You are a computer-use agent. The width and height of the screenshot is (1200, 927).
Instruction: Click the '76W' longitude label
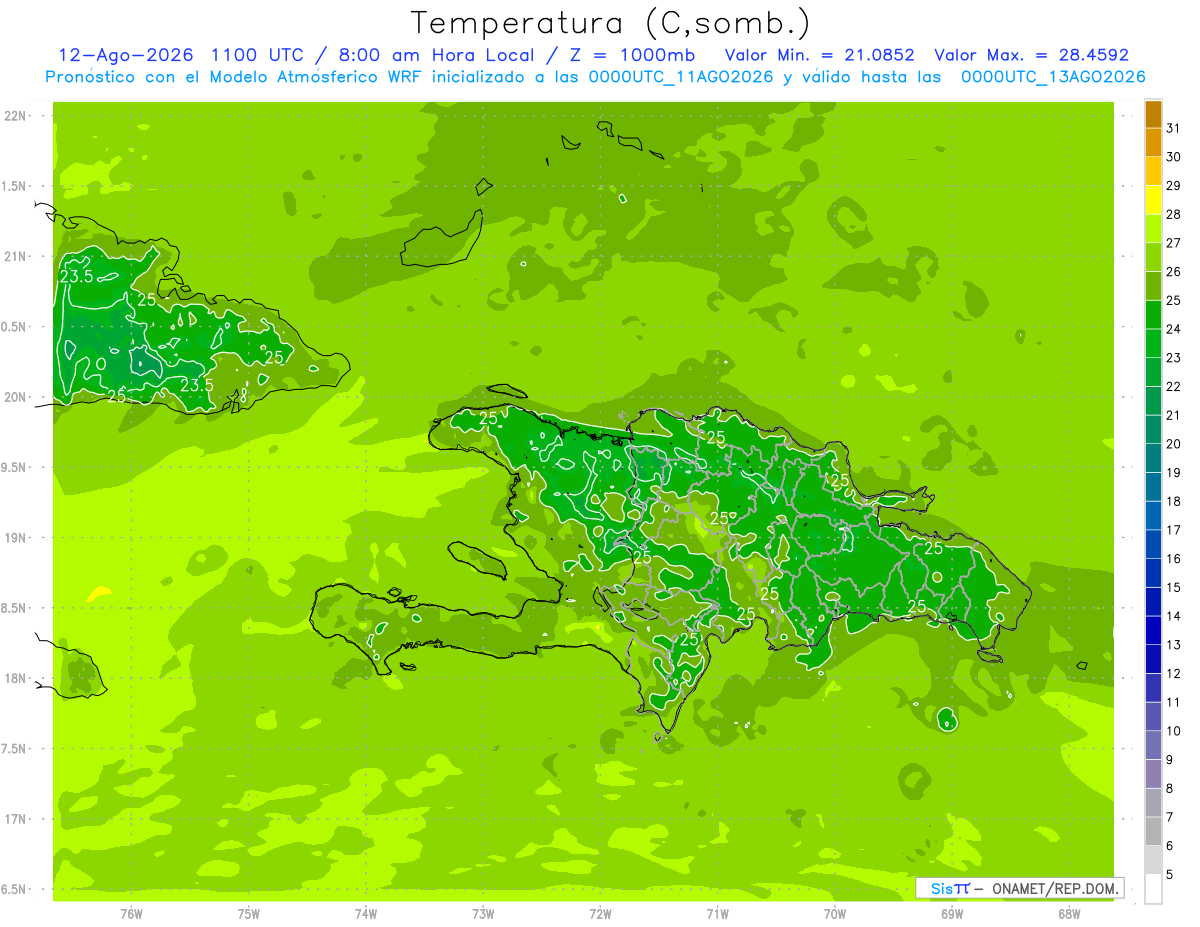(131, 914)
